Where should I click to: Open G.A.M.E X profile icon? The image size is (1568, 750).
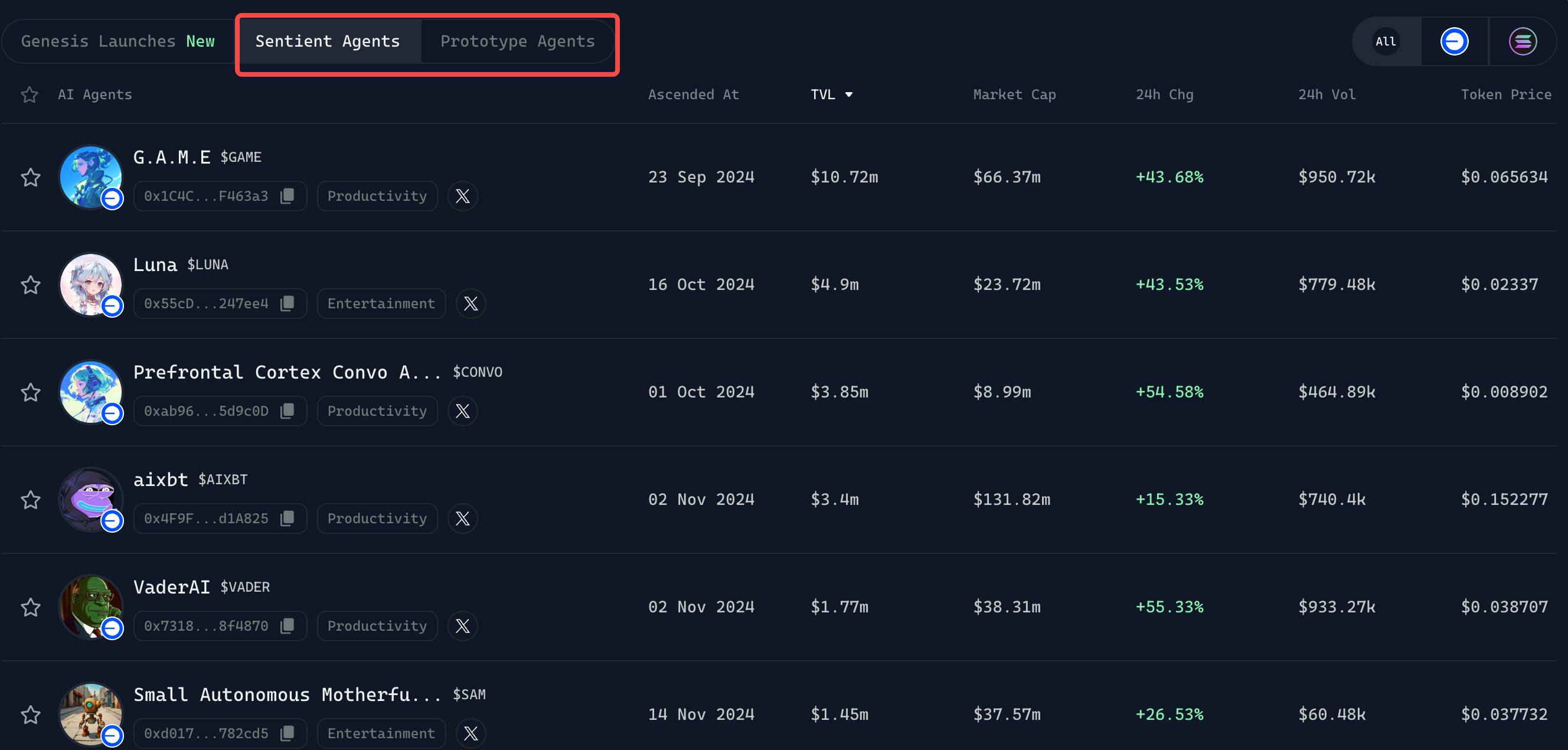(463, 196)
